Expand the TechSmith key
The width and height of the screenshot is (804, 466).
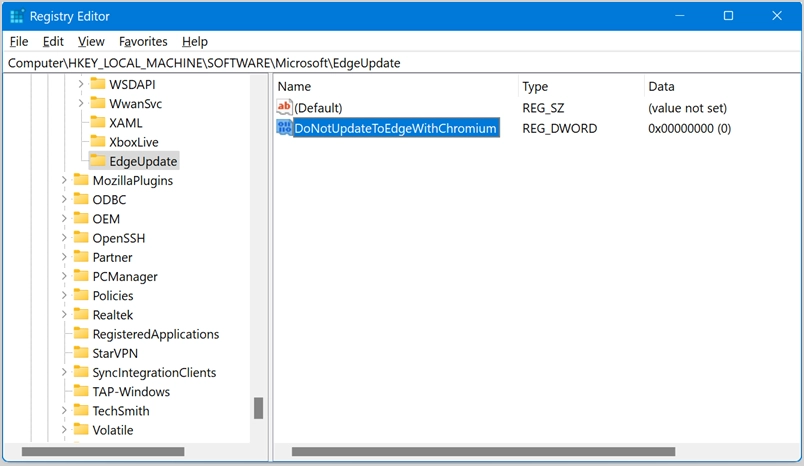(x=64, y=411)
